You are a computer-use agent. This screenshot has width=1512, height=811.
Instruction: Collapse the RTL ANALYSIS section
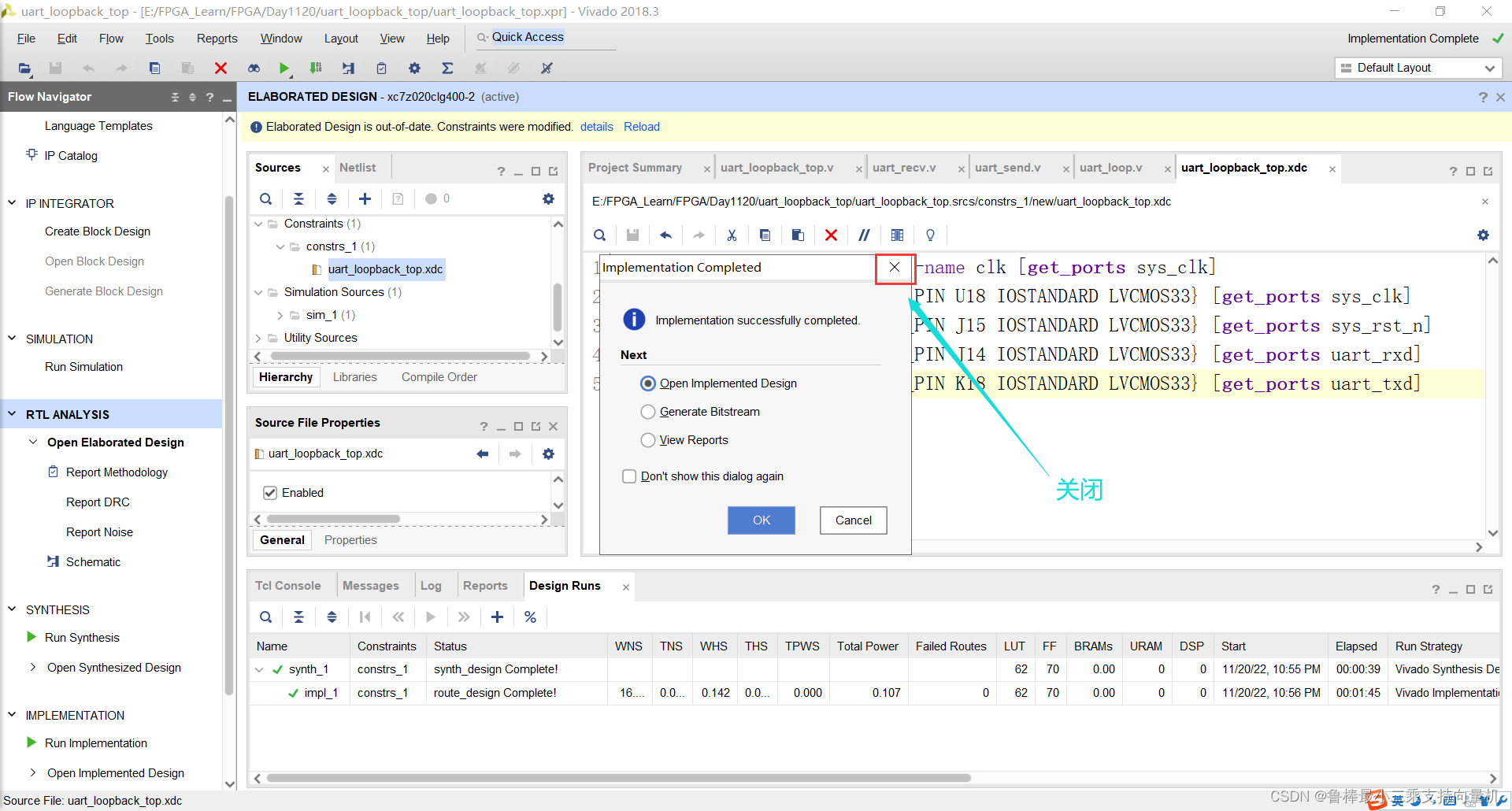point(12,413)
